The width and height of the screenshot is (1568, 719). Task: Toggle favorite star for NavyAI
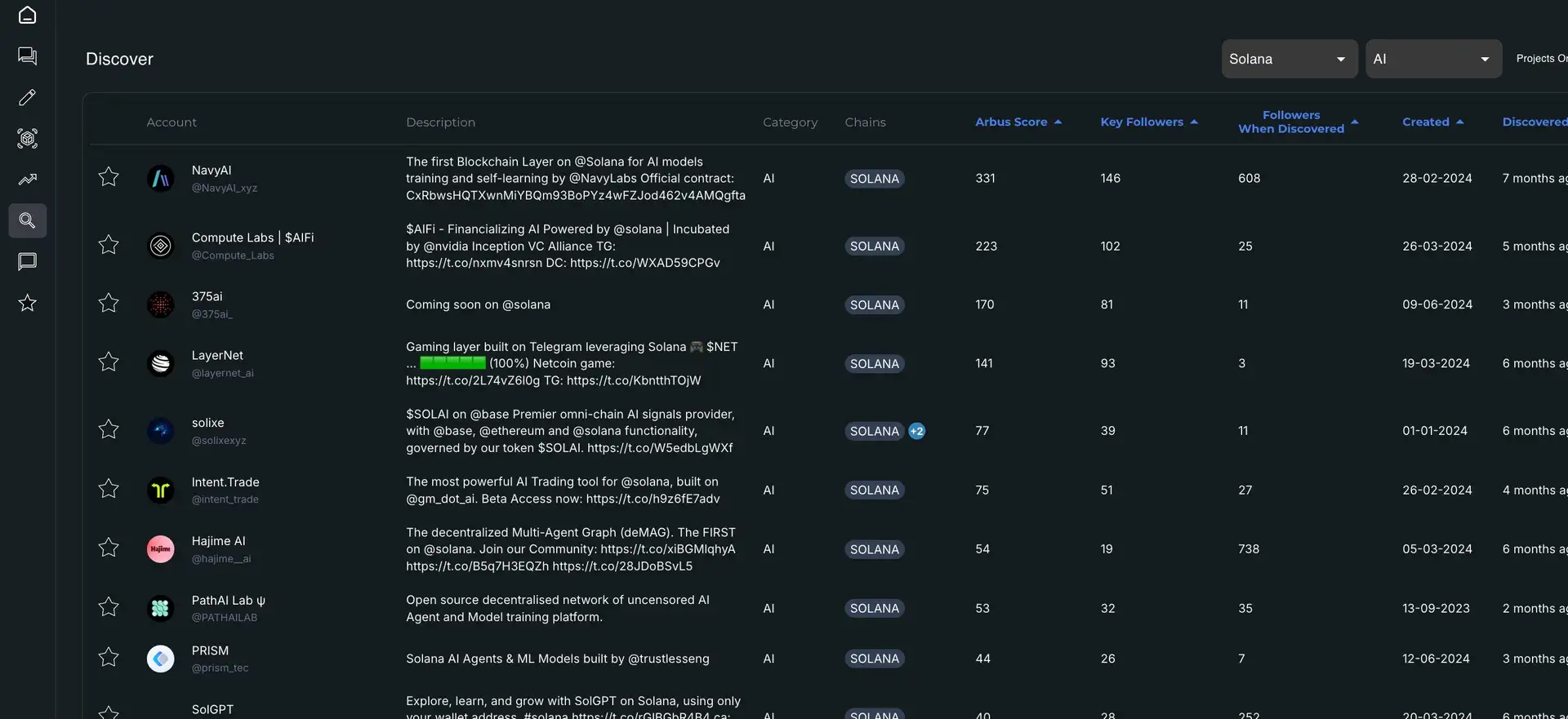(x=109, y=177)
